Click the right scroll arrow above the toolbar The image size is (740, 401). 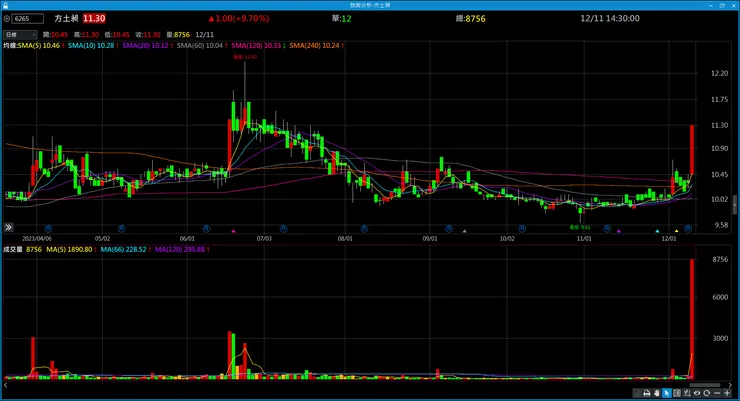pyautogui.click(x=731, y=385)
